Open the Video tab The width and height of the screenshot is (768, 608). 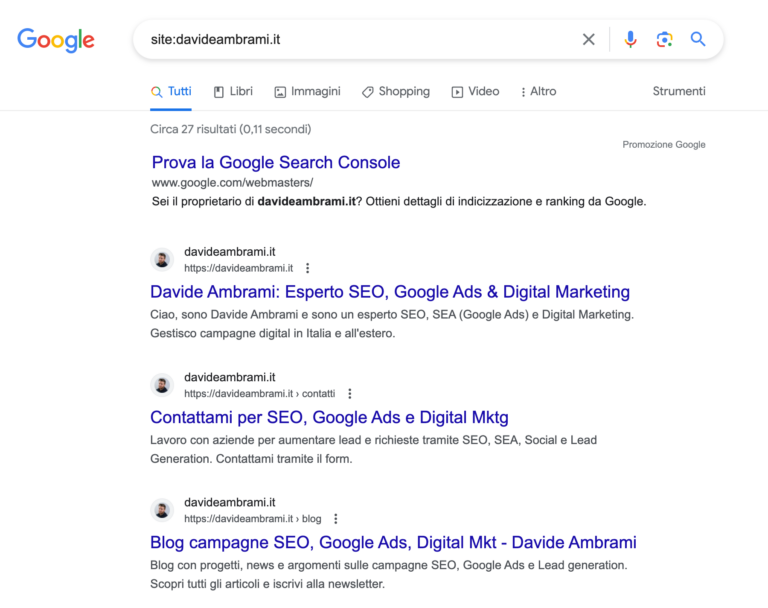click(x=475, y=92)
